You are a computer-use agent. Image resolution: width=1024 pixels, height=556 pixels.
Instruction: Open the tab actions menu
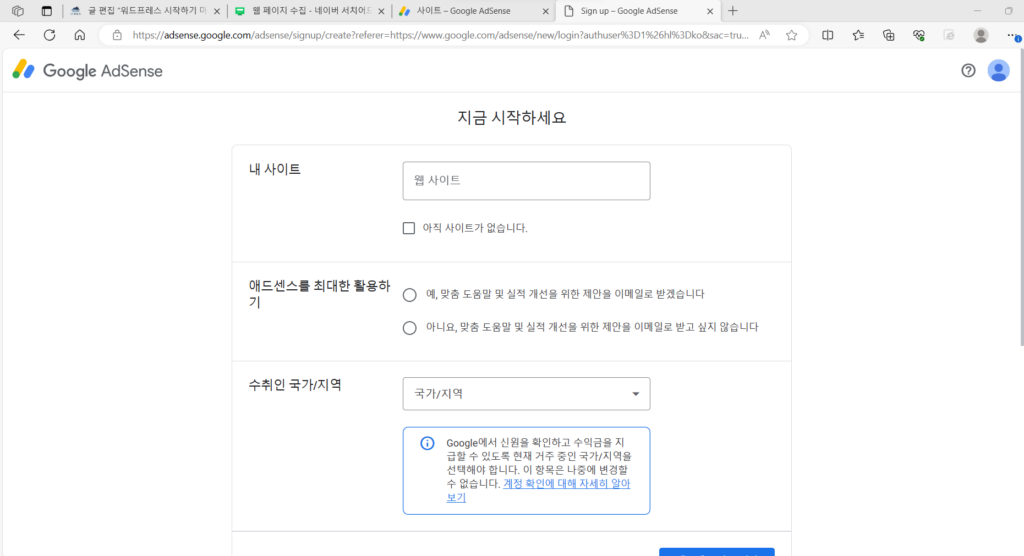[46, 11]
